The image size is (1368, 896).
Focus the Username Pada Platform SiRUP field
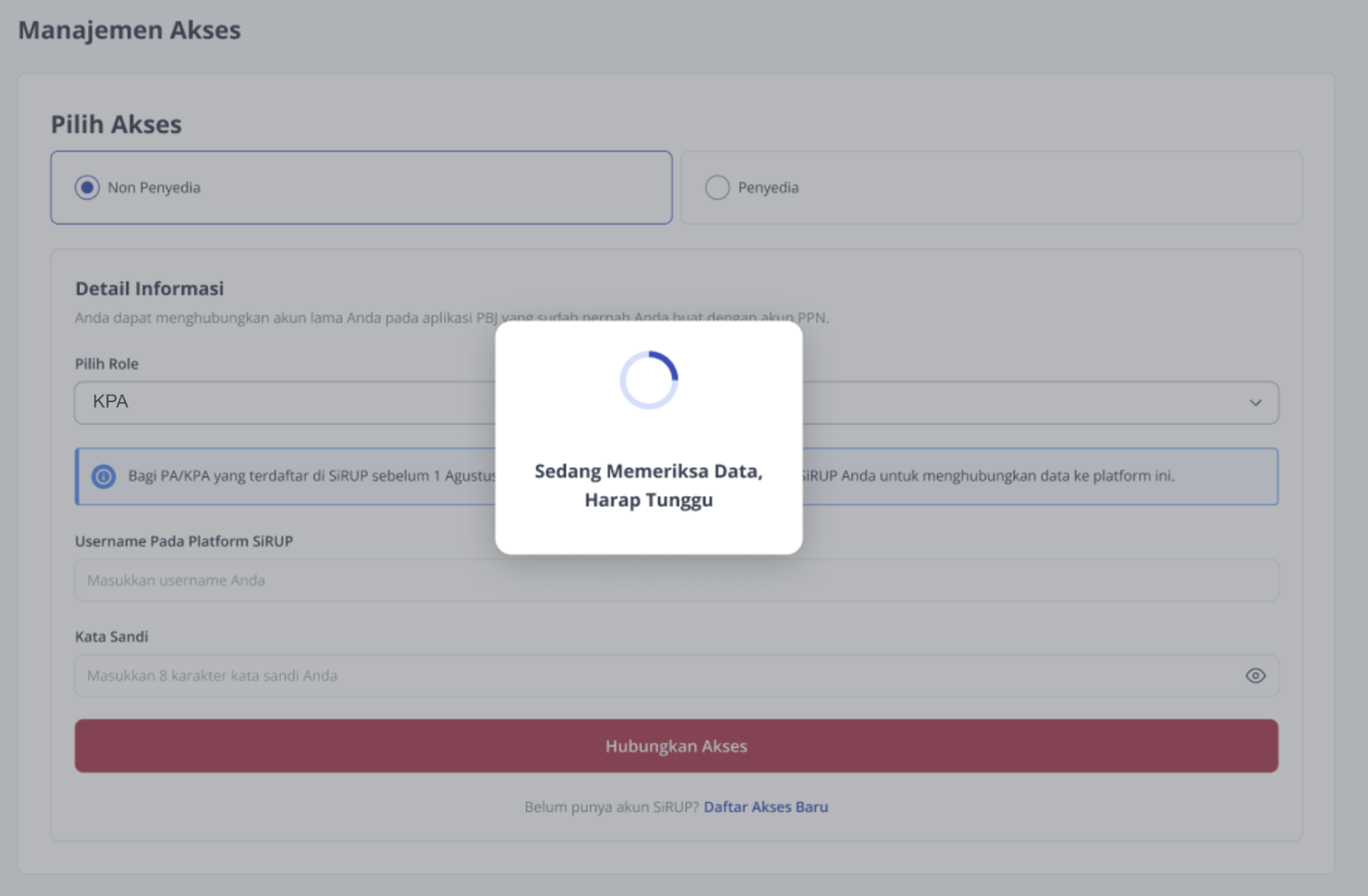click(676, 580)
